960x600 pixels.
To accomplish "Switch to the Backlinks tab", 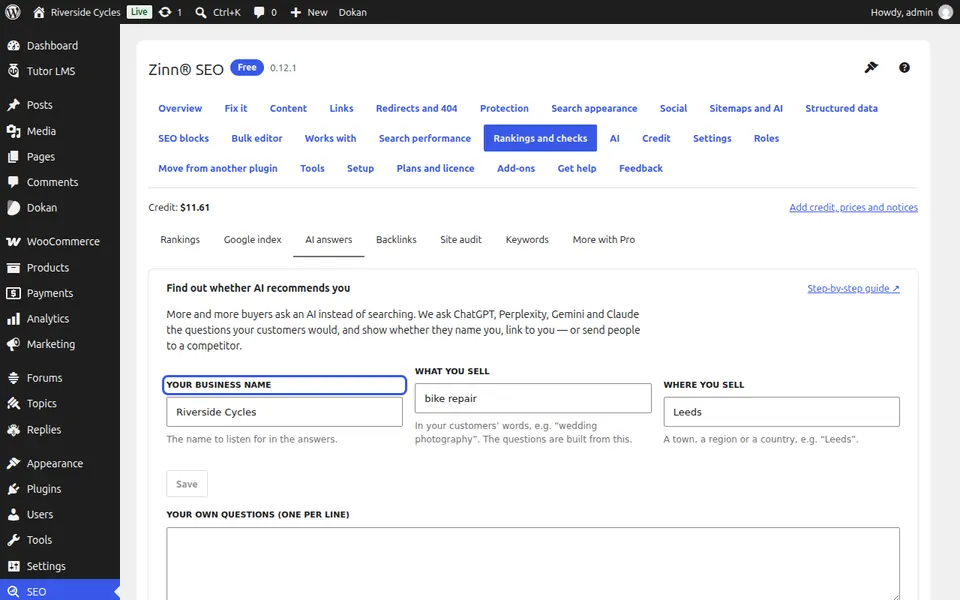I will [396, 239].
